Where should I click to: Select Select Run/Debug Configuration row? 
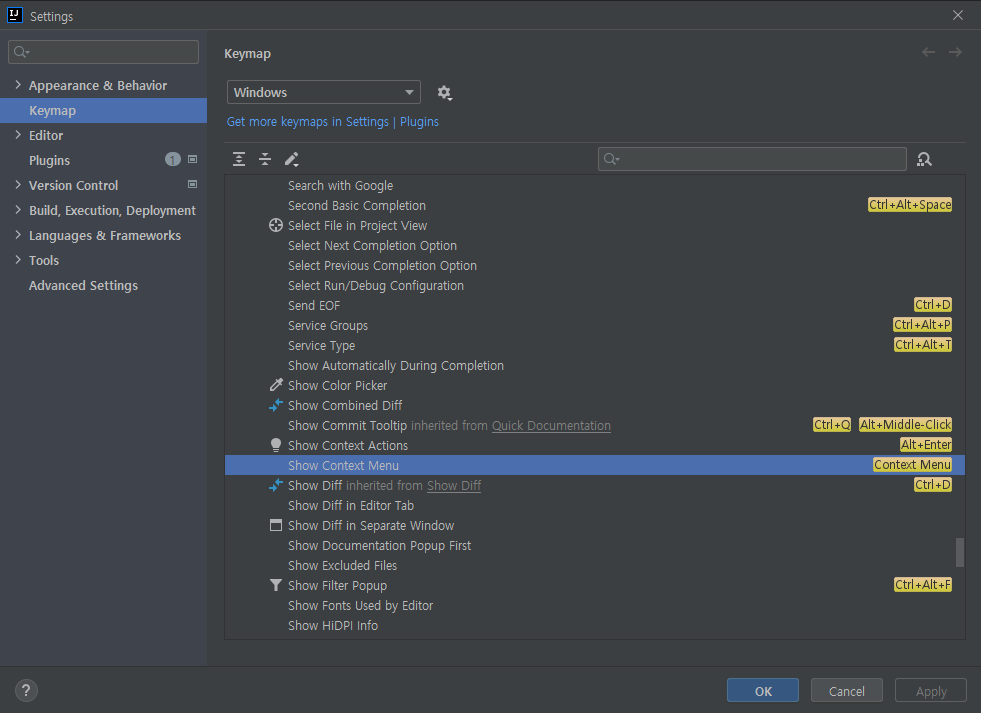(x=594, y=286)
